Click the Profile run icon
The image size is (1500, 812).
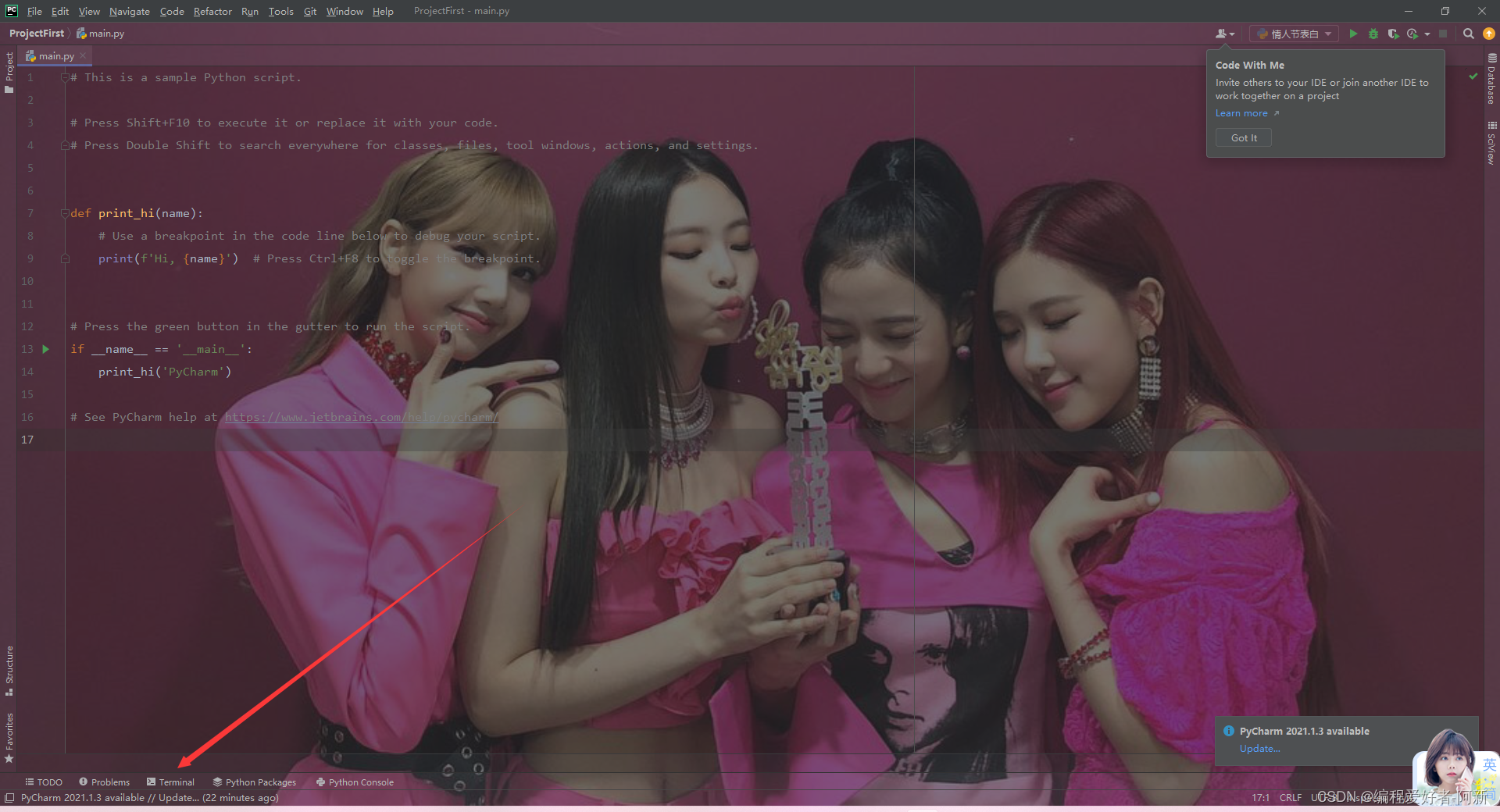(1412, 34)
